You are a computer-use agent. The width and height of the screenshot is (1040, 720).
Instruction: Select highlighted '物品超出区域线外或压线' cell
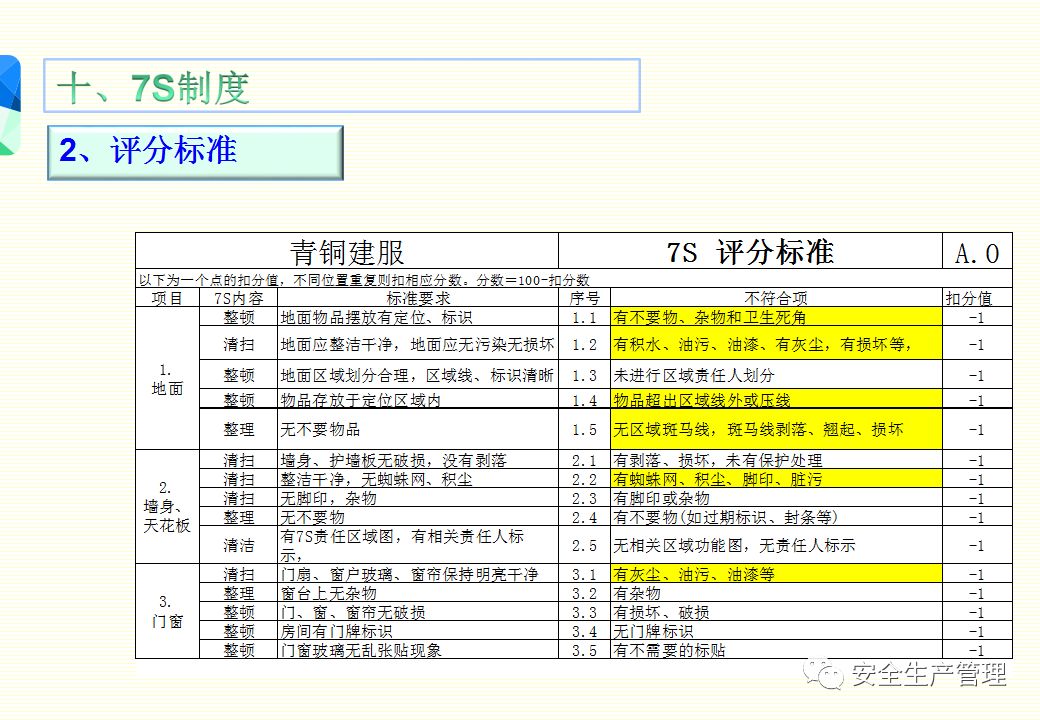click(x=776, y=399)
